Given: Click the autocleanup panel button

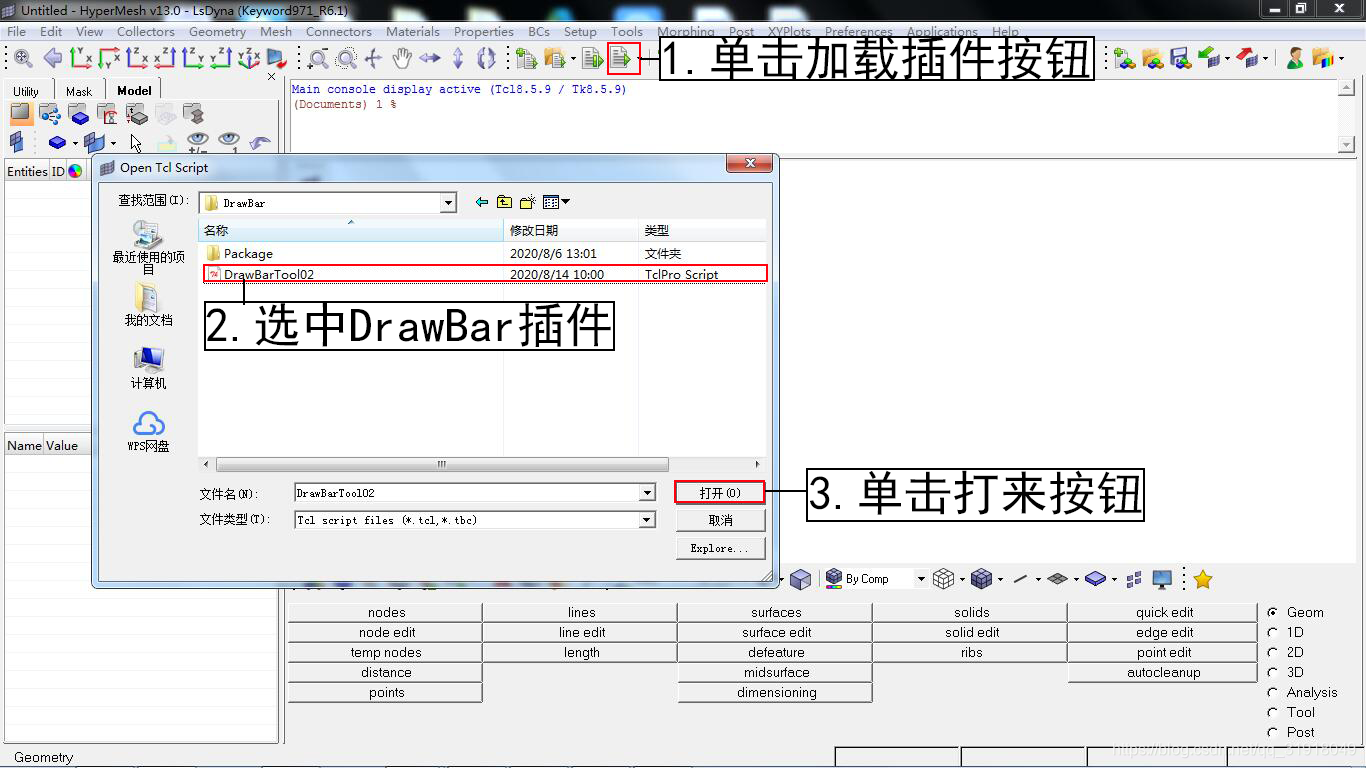Looking at the screenshot, I should coord(1163,673).
